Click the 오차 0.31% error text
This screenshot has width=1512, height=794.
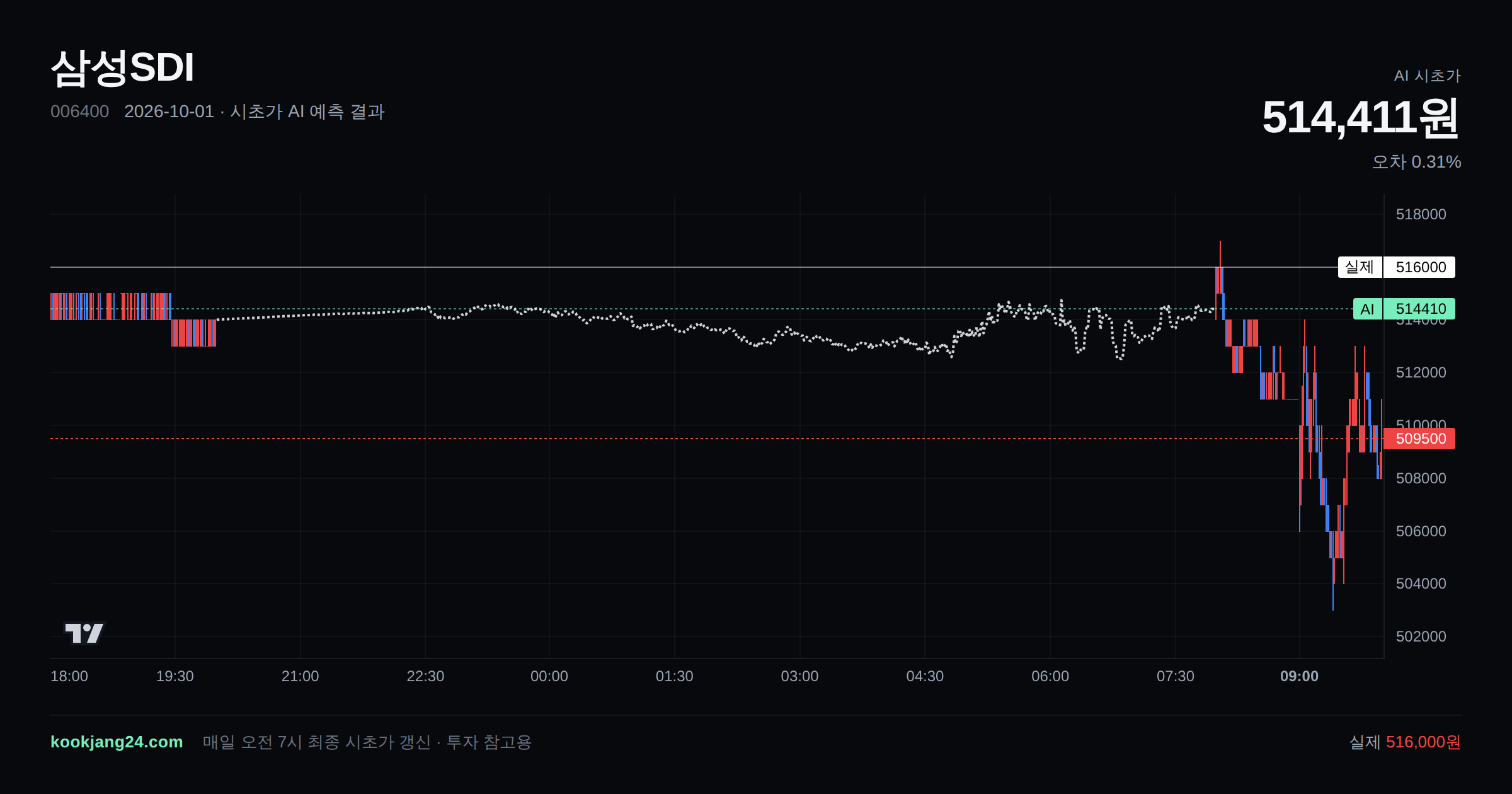(1416, 162)
